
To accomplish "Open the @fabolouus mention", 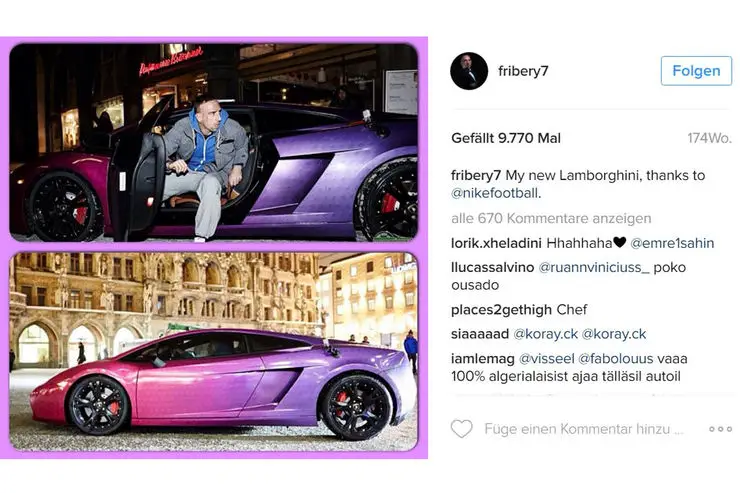I will 615,359.
